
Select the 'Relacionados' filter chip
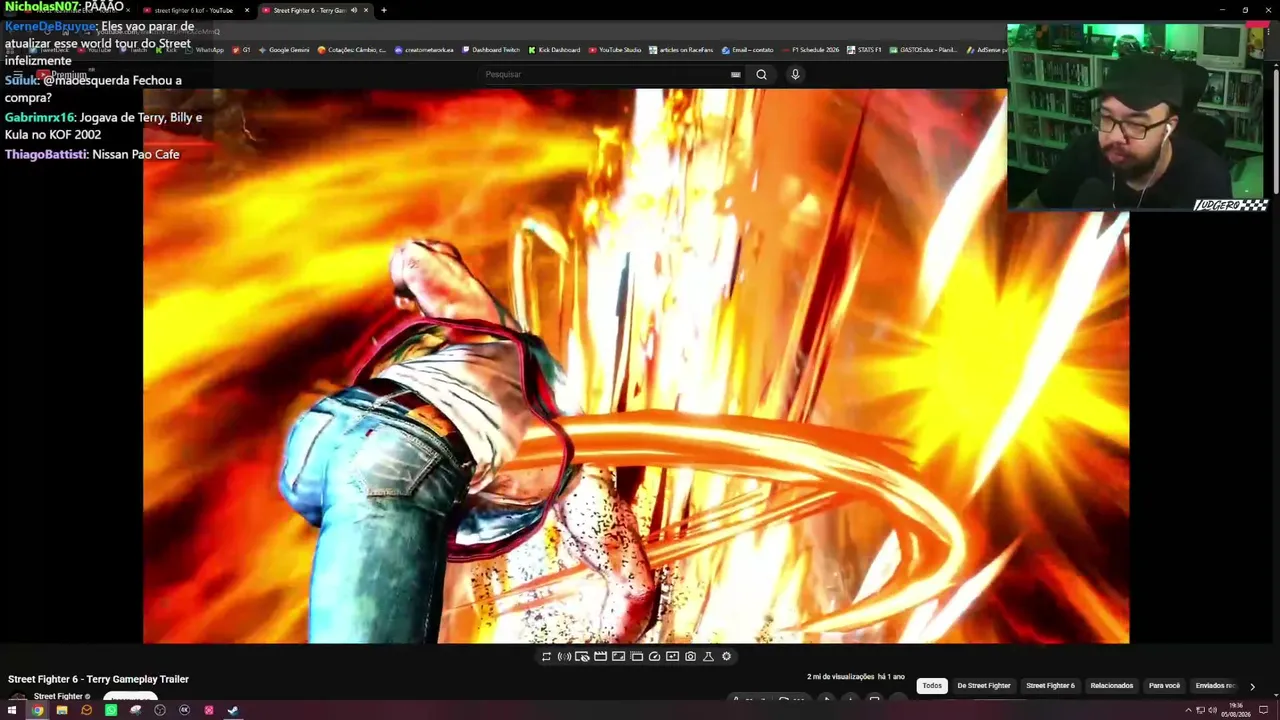pyautogui.click(x=1112, y=686)
